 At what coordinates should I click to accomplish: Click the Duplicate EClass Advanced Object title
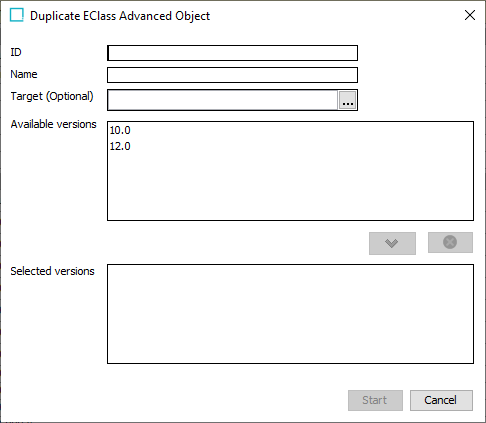click(120, 16)
